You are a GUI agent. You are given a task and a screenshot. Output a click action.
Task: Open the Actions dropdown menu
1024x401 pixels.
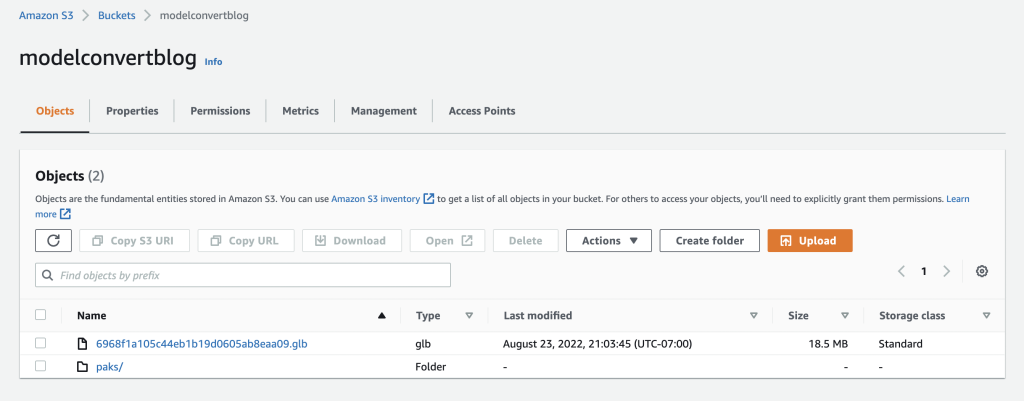pos(609,240)
